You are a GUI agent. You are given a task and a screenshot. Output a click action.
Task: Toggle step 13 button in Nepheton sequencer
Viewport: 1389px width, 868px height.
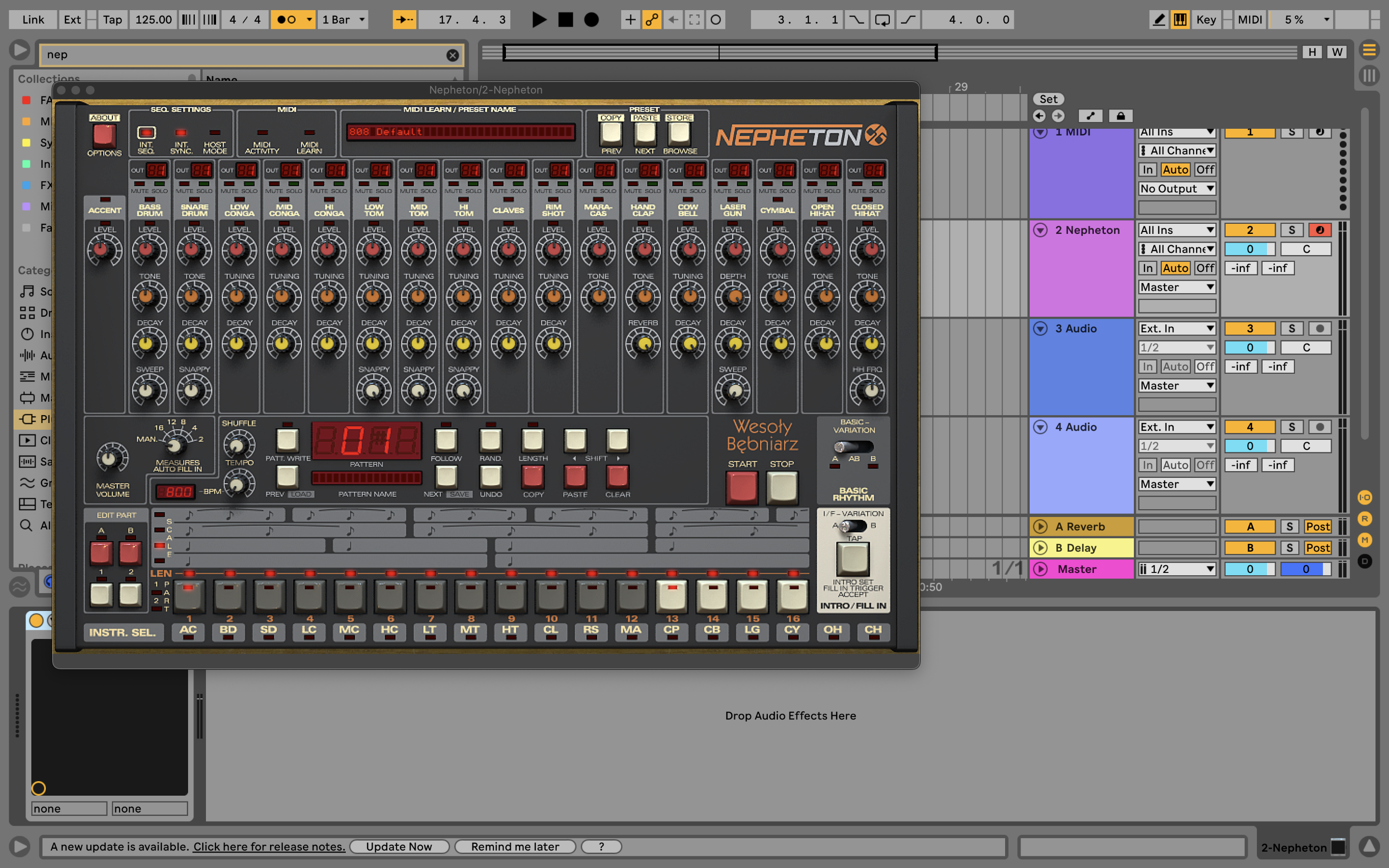[671, 596]
